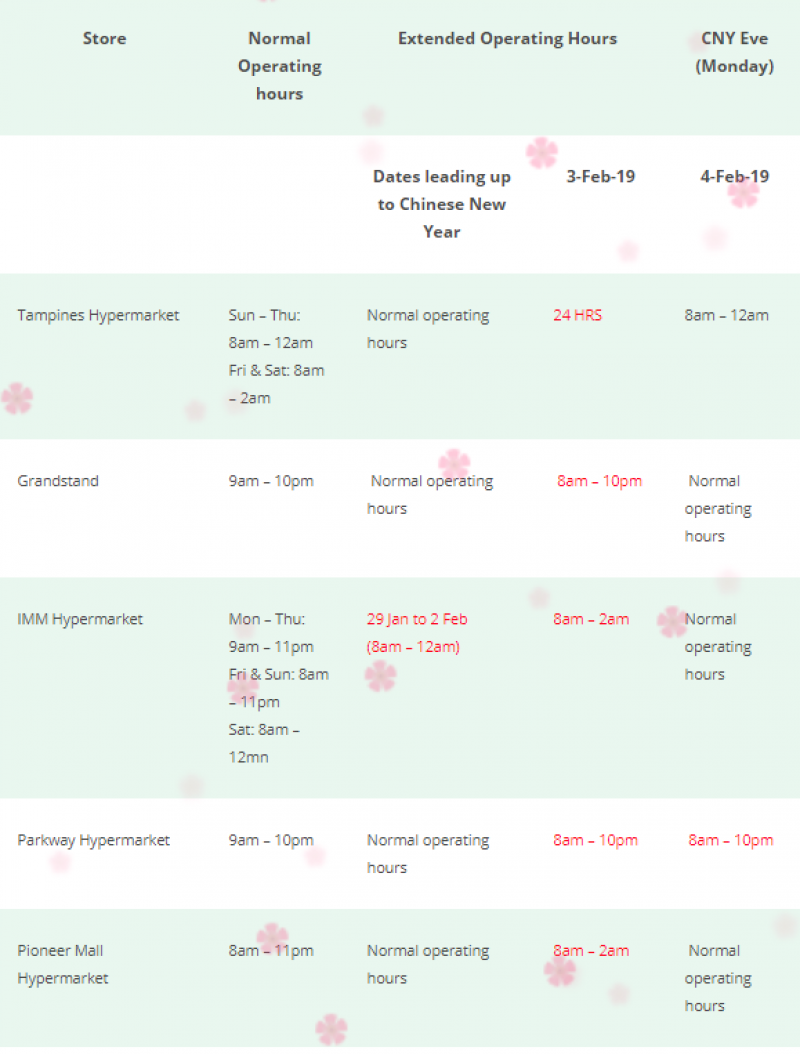Click Parkway's CNY Eve 8am – 10pm hours
The image size is (800, 1054).
click(x=730, y=840)
